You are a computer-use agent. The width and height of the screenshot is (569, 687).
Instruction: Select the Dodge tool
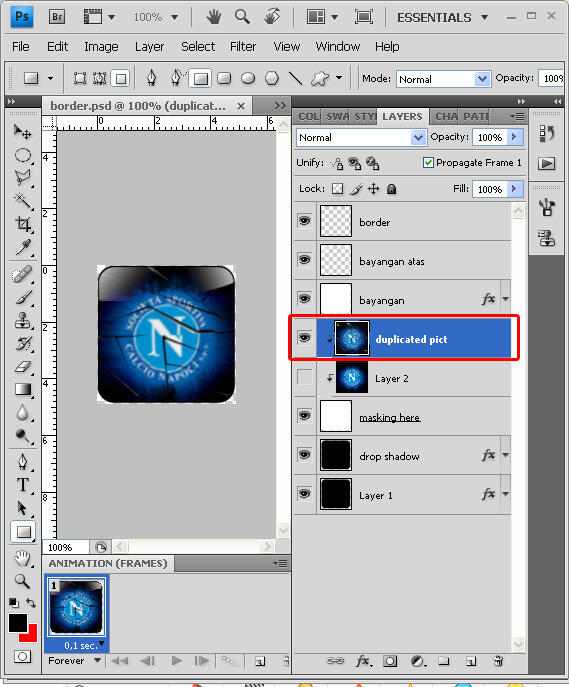coord(23,436)
